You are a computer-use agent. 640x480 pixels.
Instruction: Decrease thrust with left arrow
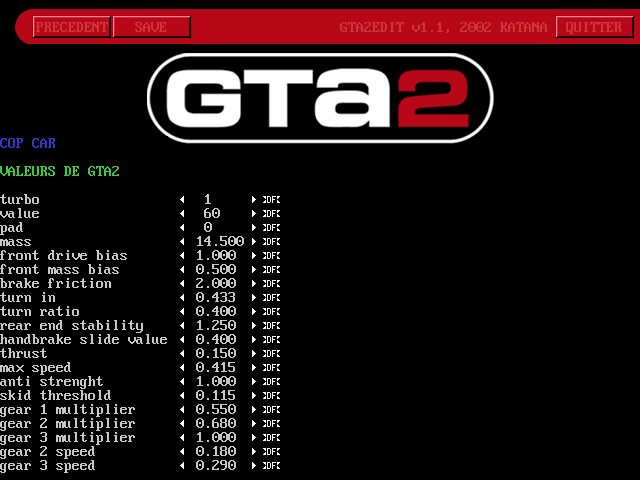point(182,353)
